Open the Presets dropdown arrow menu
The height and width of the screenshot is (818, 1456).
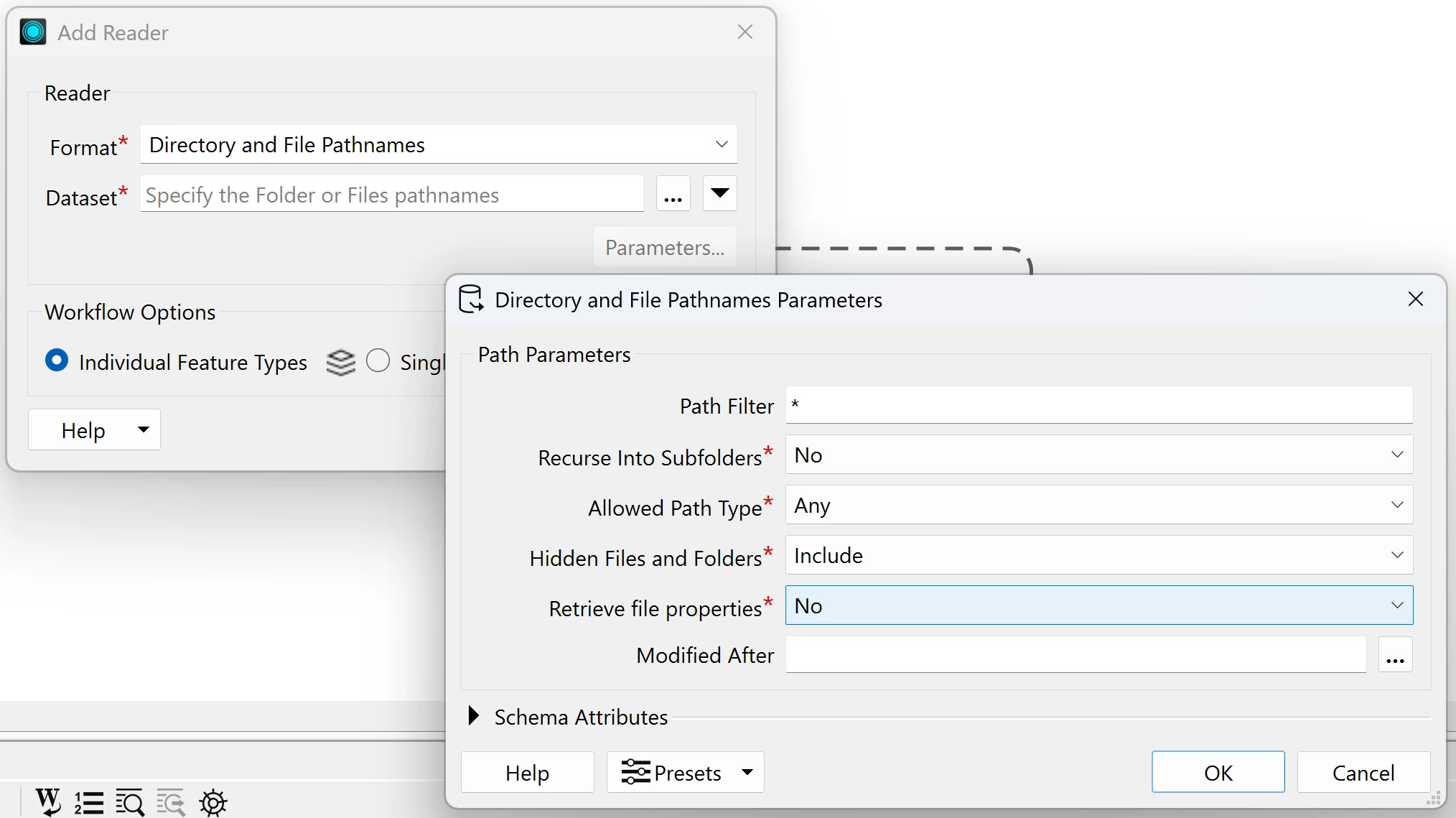click(x=747, y=772)
